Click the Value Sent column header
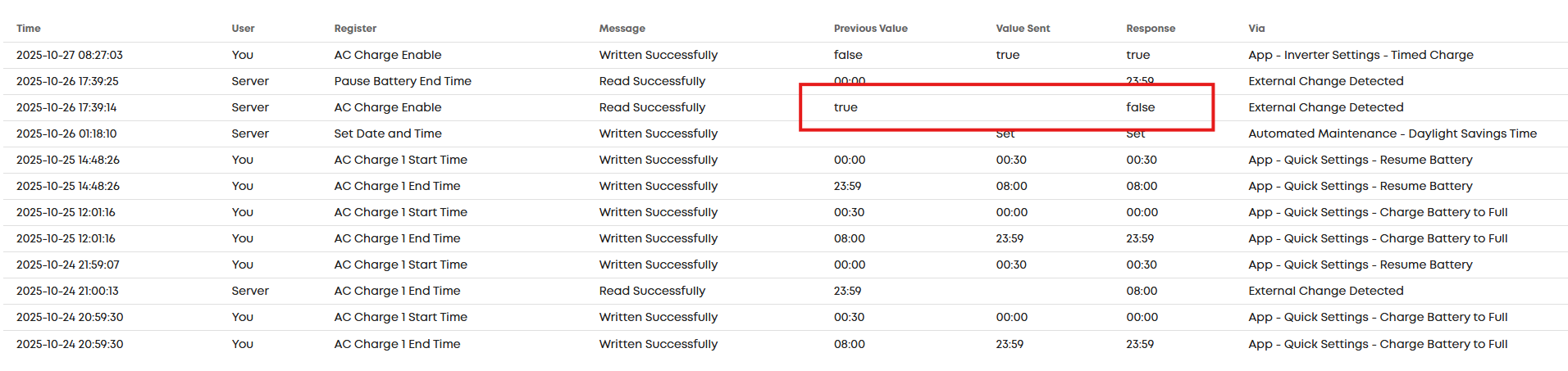The image size is (1568, 371). point(1023,29)
